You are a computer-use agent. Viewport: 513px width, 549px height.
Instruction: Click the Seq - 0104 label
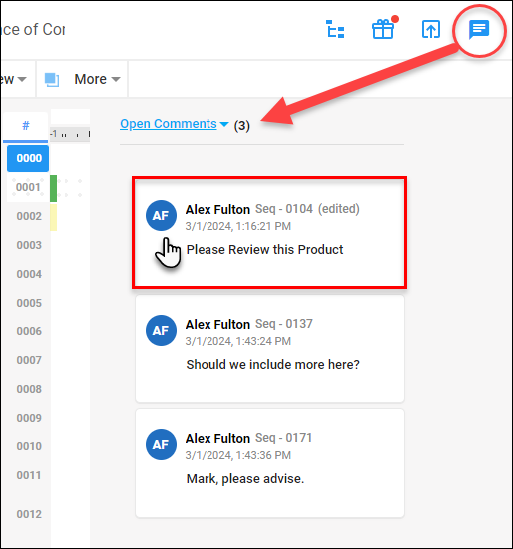click(284, 209)
